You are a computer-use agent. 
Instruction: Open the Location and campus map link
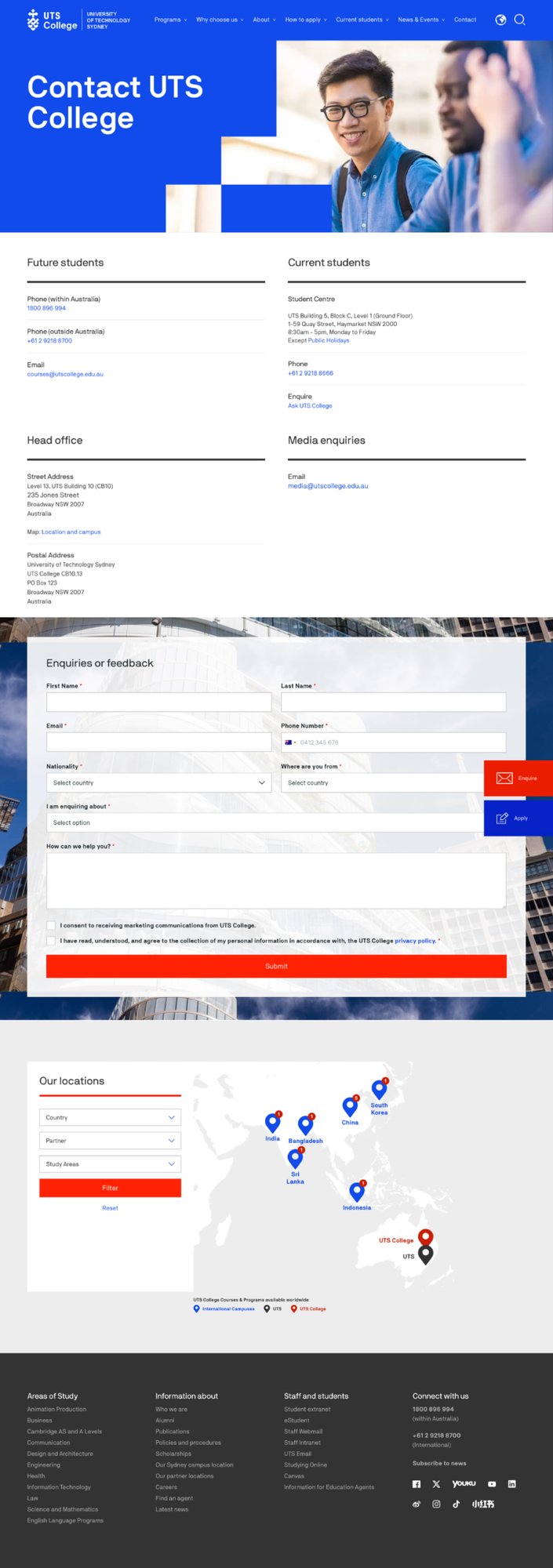click(x=71, y=532)
